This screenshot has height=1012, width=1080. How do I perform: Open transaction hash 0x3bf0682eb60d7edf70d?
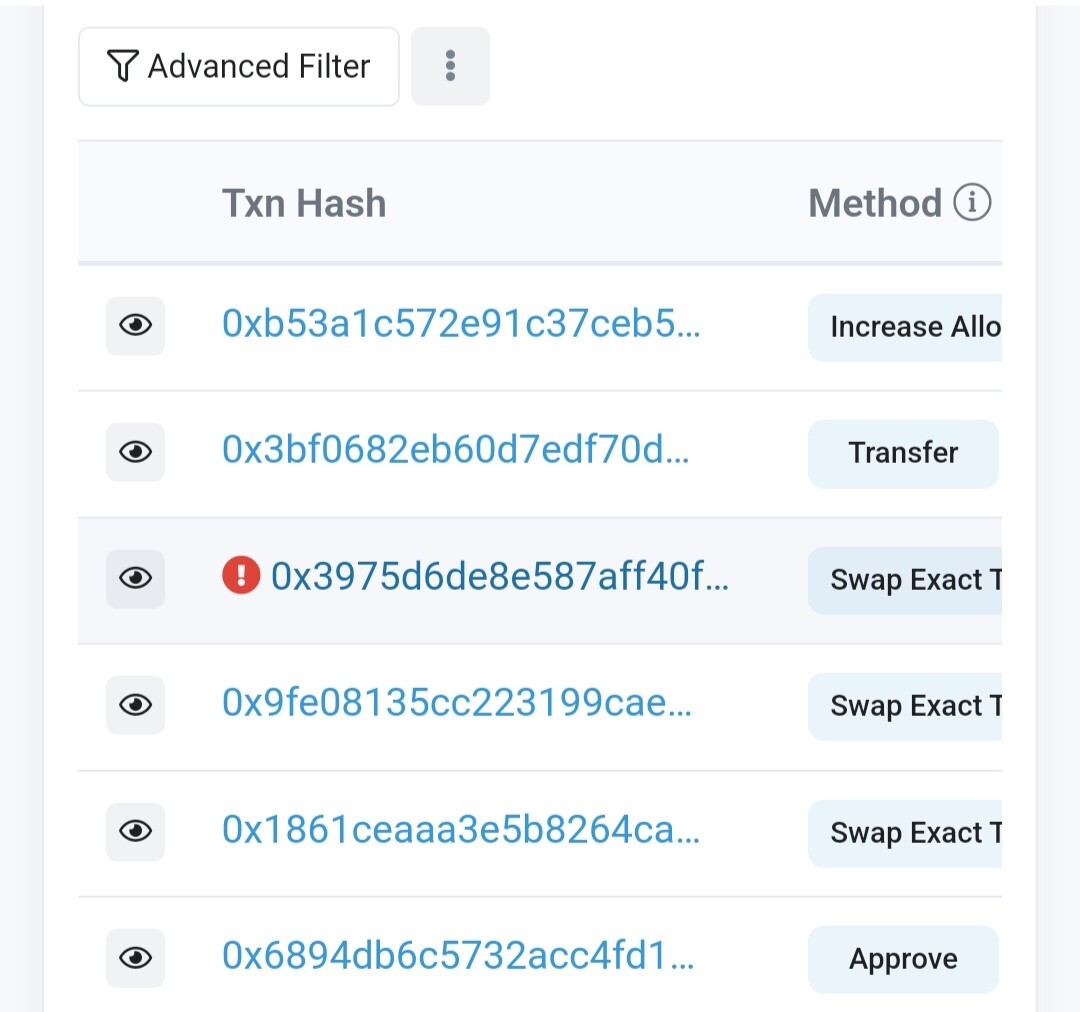455,449
